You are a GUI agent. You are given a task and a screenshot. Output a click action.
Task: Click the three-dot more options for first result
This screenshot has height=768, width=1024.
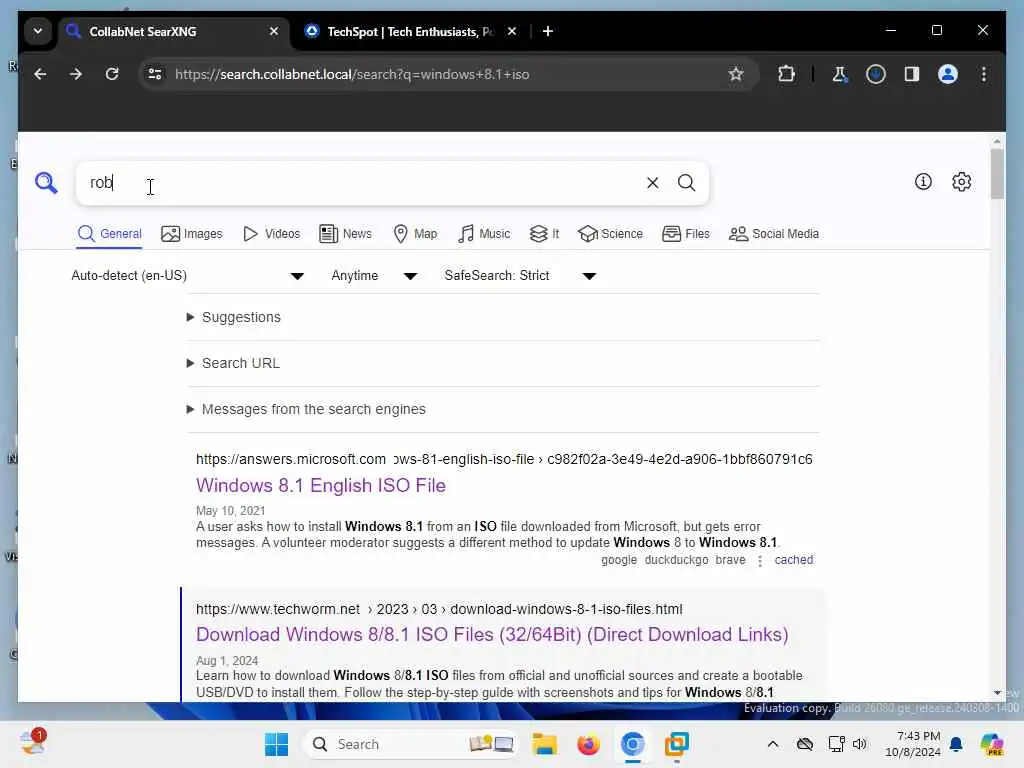(760, 560)
